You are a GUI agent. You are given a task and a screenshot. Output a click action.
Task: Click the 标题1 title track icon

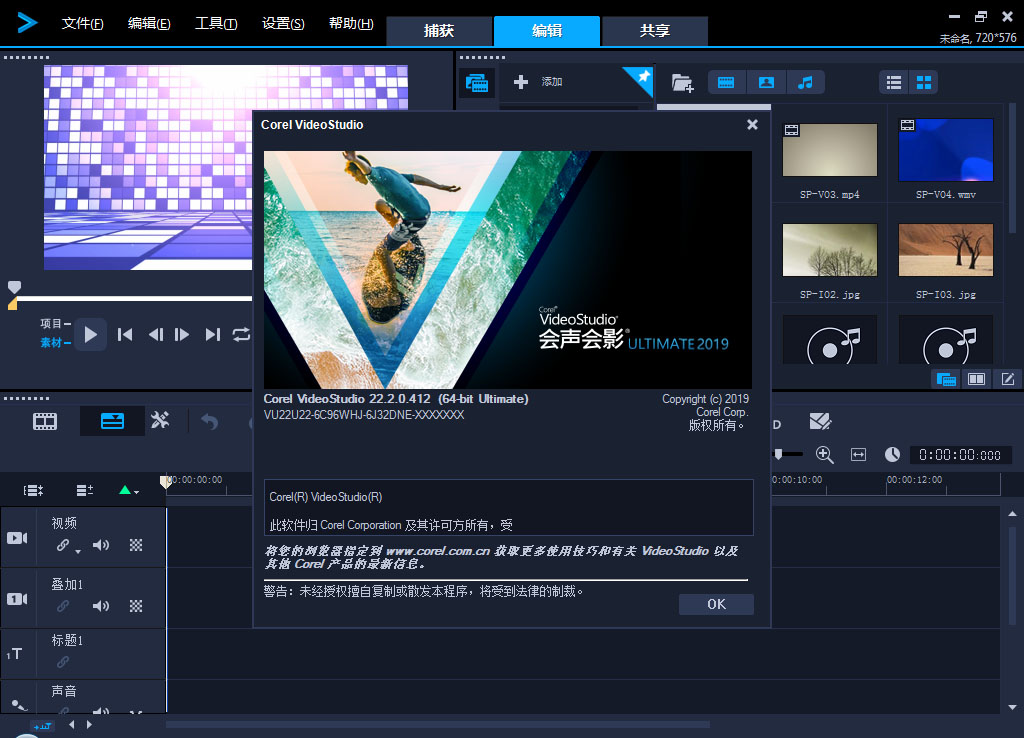tap(14, 653)
